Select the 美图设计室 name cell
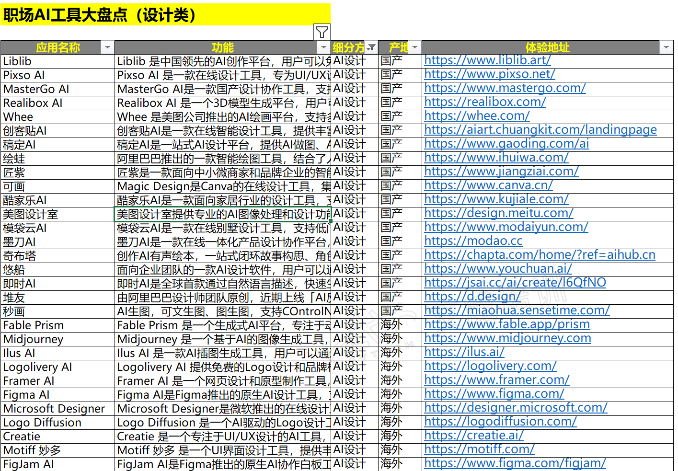The width and height of the screenshot is (678, 471). pyautogui.click(x=58, y=214)
